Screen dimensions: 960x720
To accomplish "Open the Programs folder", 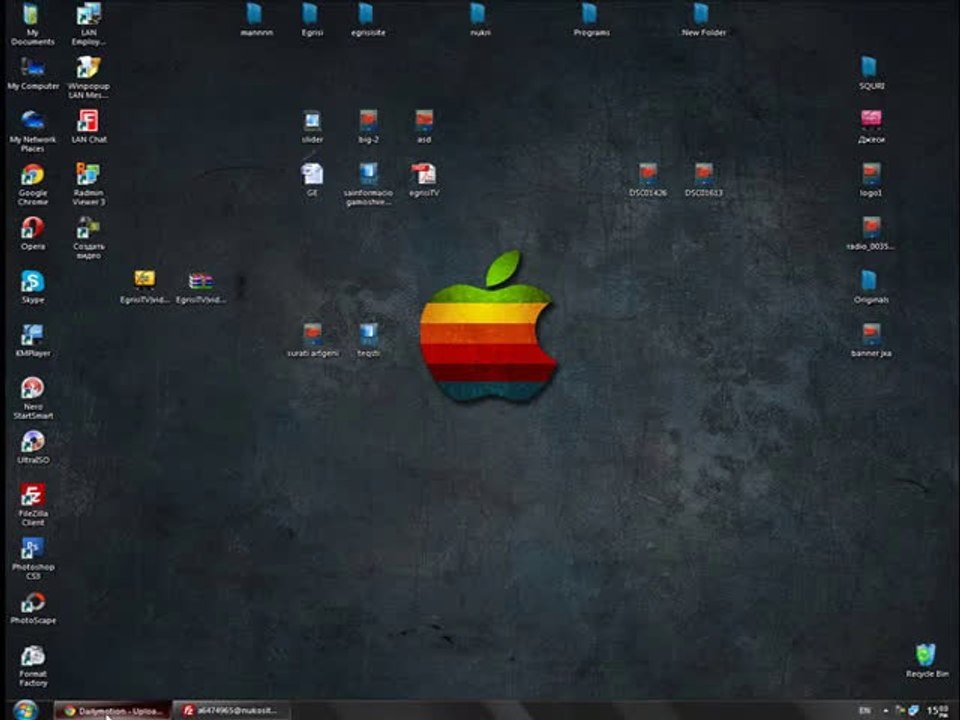I will tap(591, 20).
